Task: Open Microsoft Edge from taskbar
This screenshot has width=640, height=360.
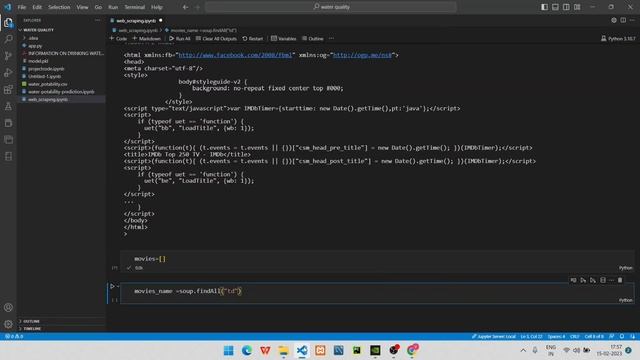Action: point(247,350)
